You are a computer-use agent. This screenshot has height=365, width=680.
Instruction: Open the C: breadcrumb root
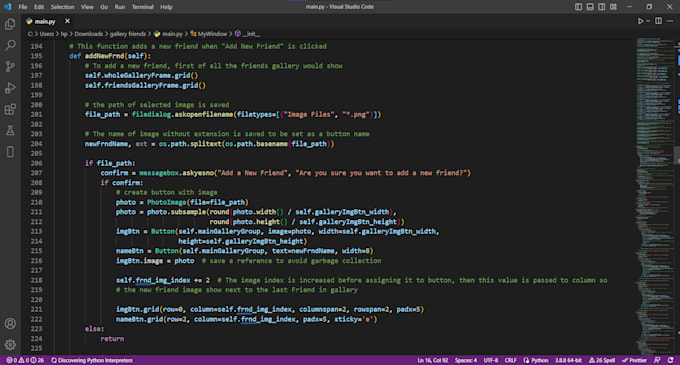[x=30, y=34]
